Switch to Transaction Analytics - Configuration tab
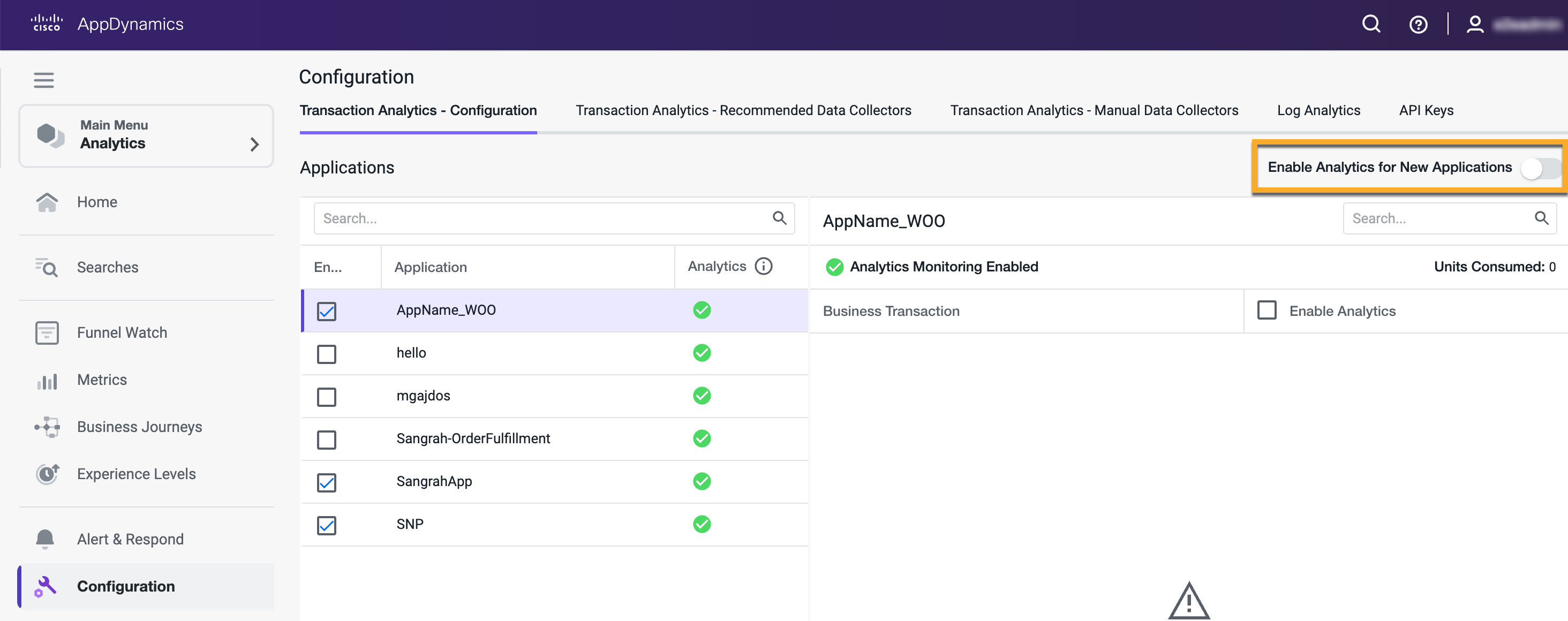This screenshot has height=621, width=1568. click(418, 111)
